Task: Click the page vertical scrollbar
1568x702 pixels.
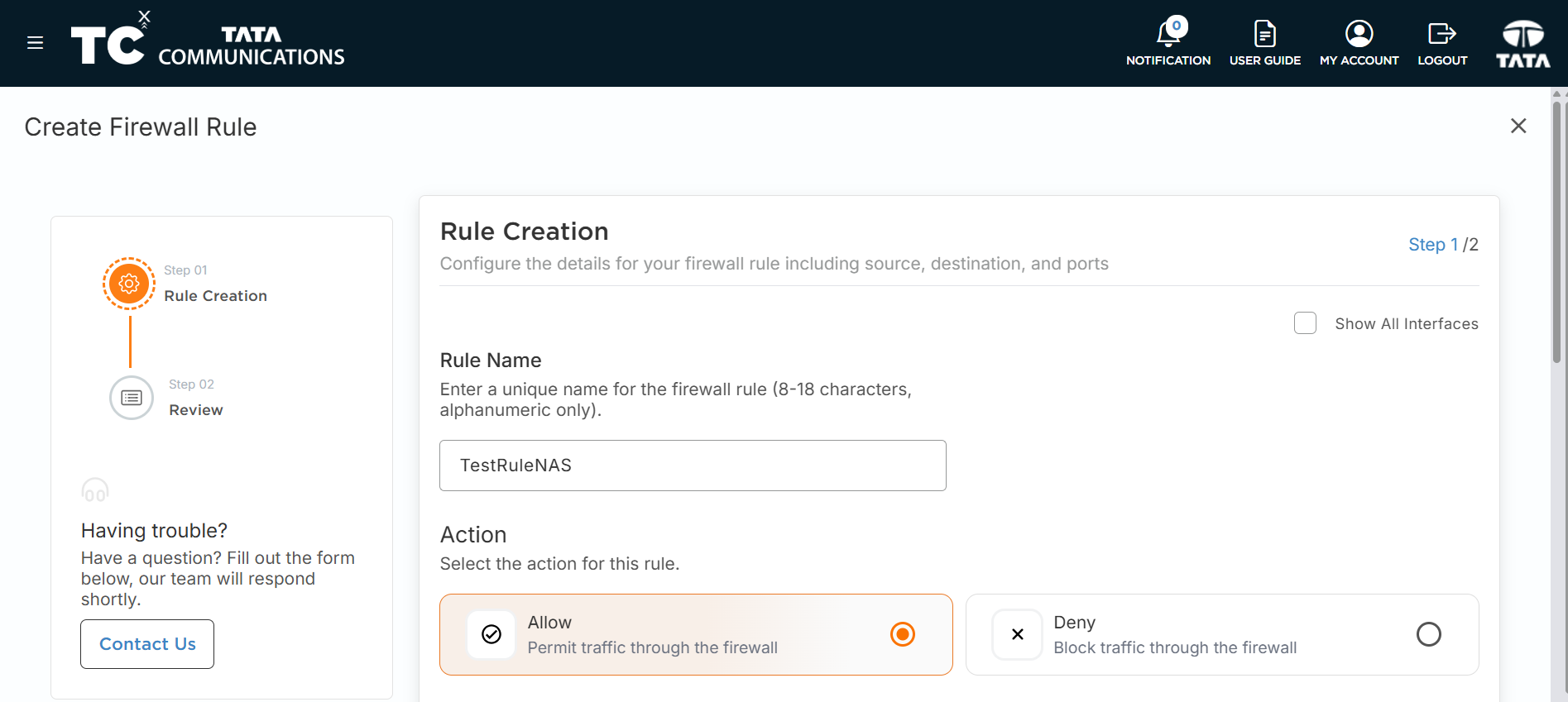Action: [x=1556, y=232]
